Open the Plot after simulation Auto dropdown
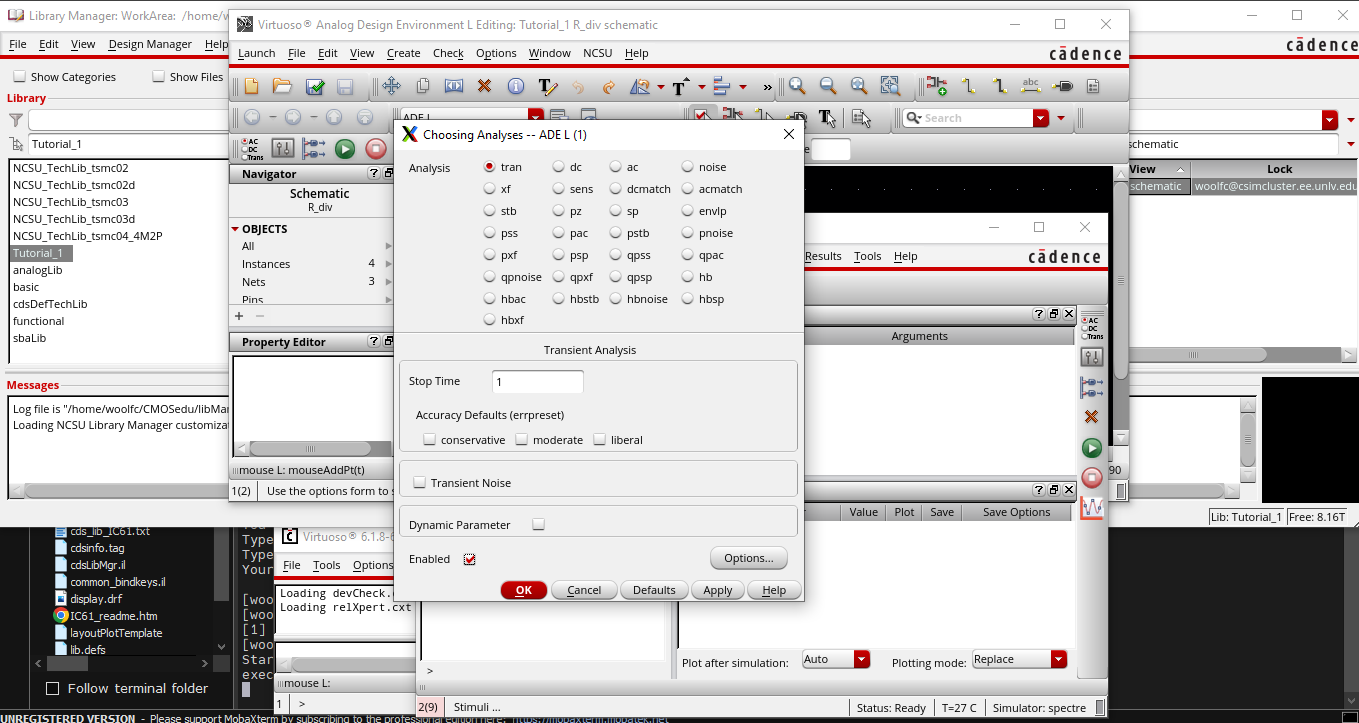Screen dimensions: 1359x723 [x=862, y=659]
